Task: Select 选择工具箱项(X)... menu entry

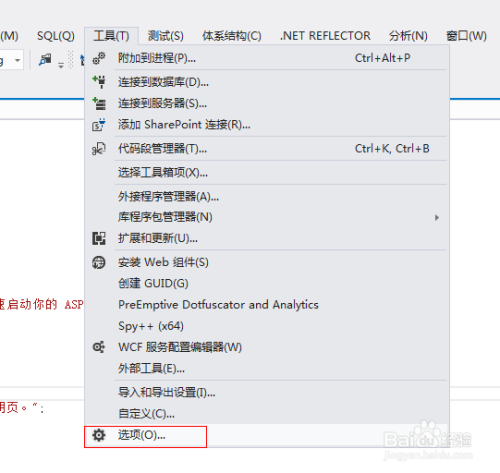Action: click(267, 173)
